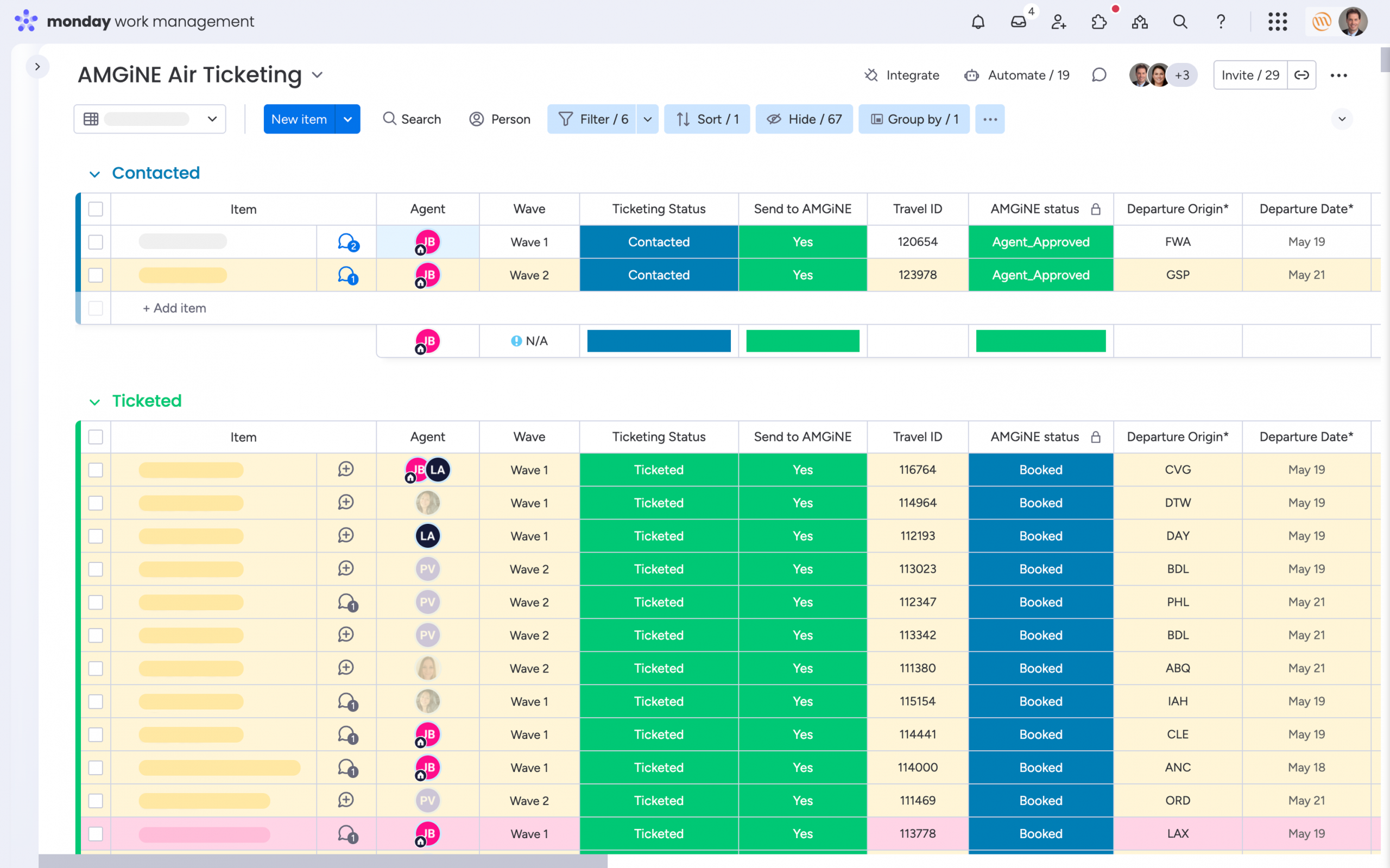Open the Filter / 6 menu

pos(591,119)
